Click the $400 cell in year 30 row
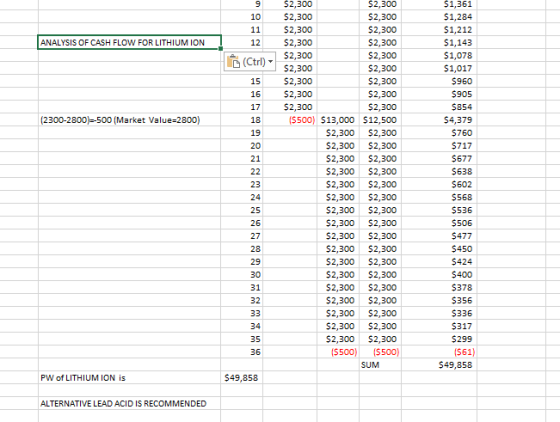The image size is (560, 422). tap(439, 275)
